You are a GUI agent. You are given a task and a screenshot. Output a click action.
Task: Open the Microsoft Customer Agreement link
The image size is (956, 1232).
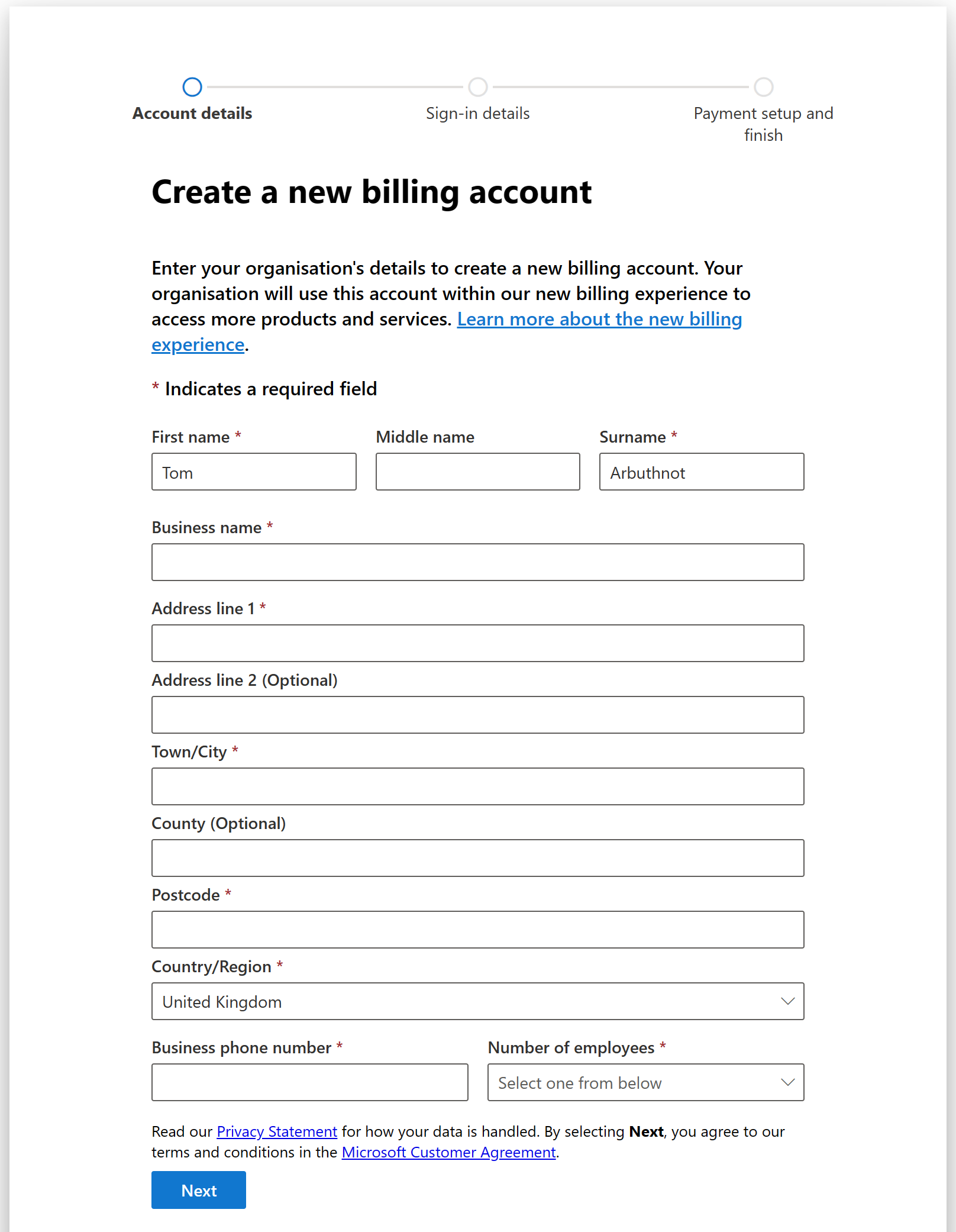(448, 1152)
